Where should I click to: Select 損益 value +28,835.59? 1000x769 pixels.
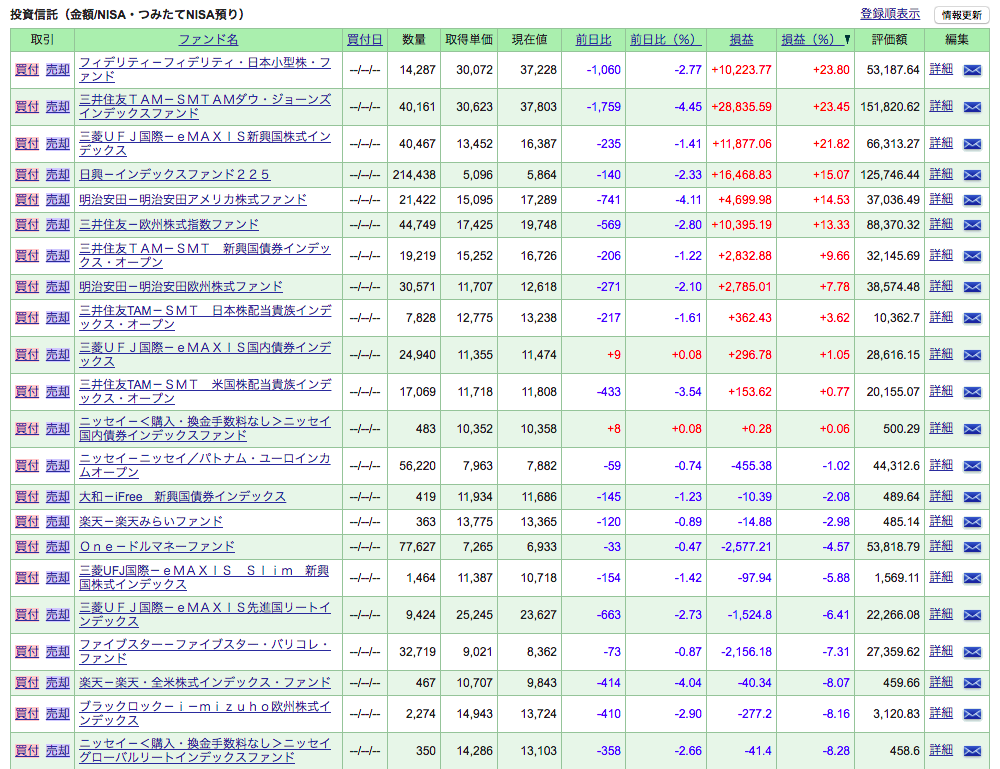point(741,107)
